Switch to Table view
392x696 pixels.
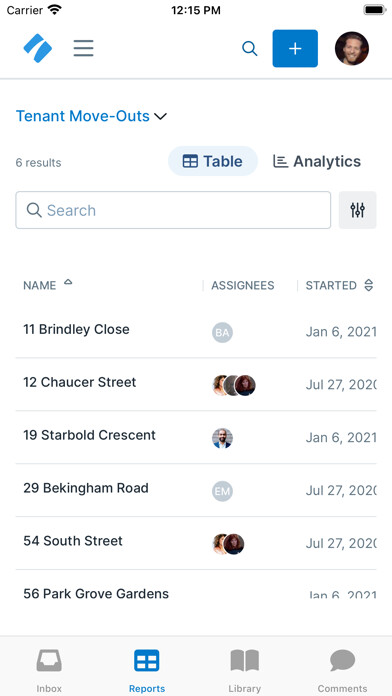coord(213,161)
